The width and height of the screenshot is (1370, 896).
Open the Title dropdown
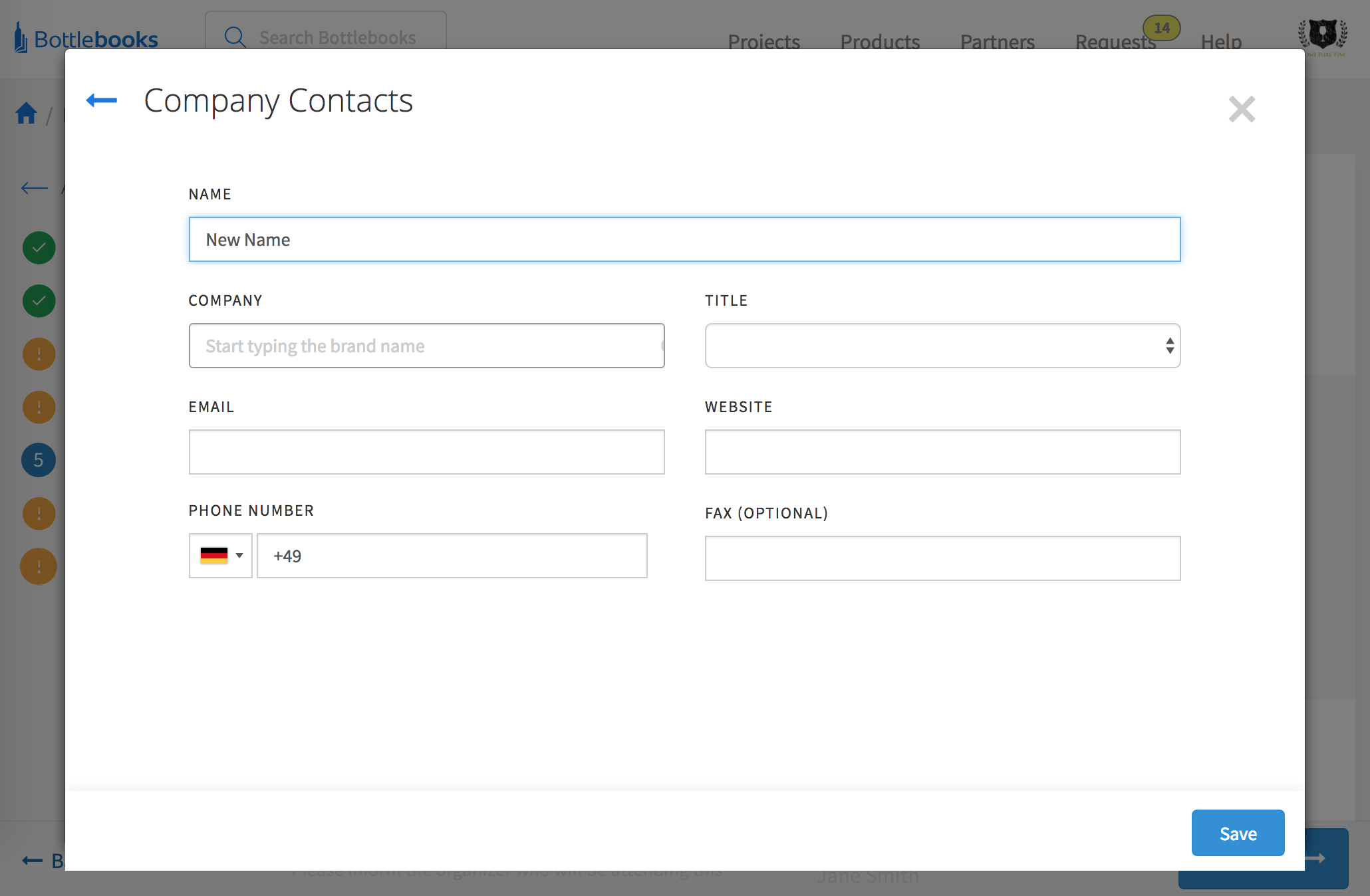click(x=942, y=346)
